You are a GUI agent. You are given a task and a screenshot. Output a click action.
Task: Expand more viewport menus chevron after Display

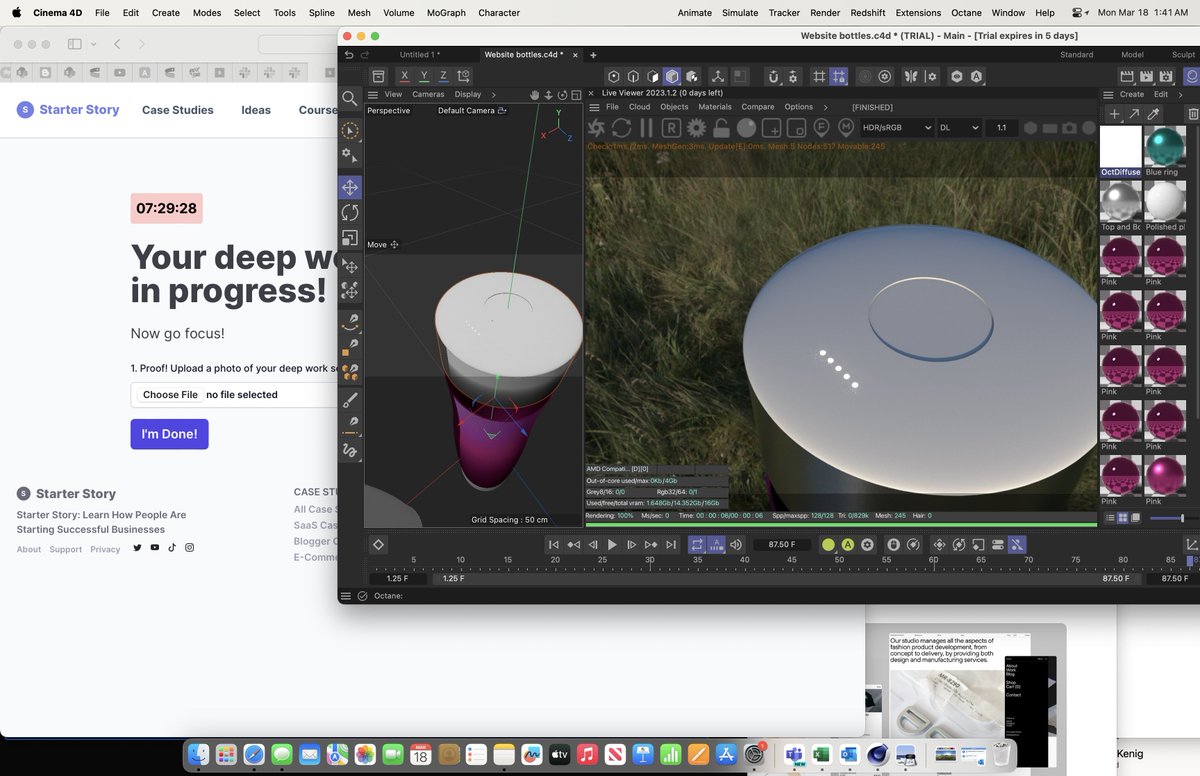[494, 95]
